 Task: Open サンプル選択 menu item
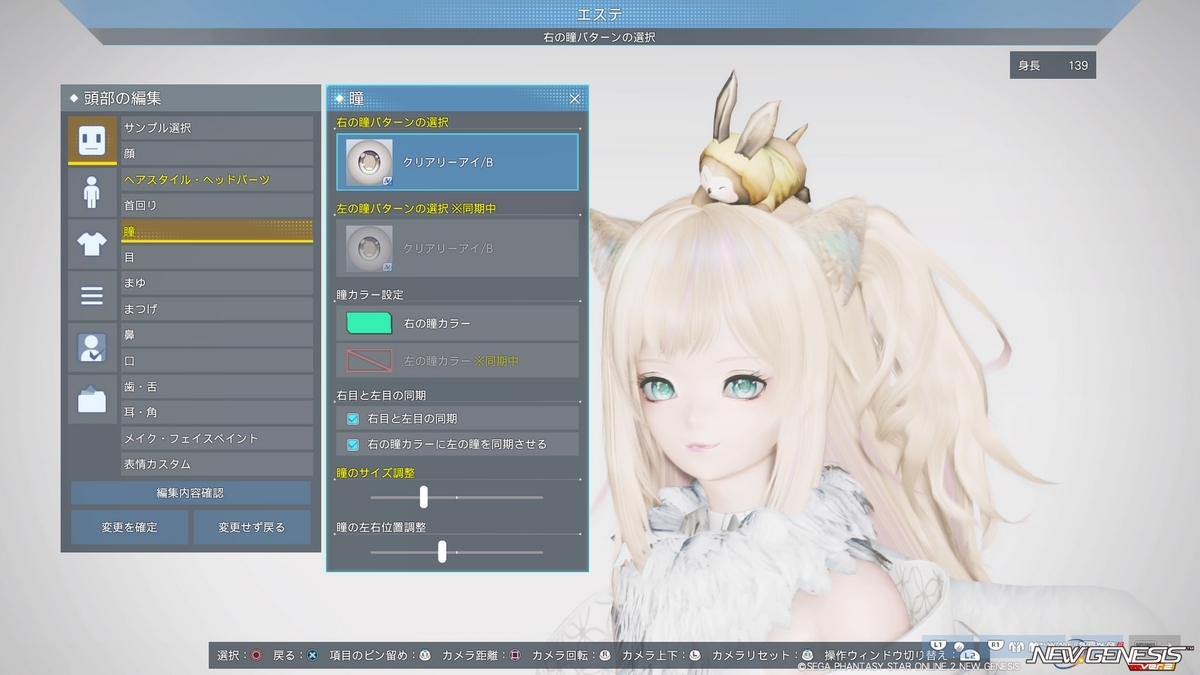[217, 128]
